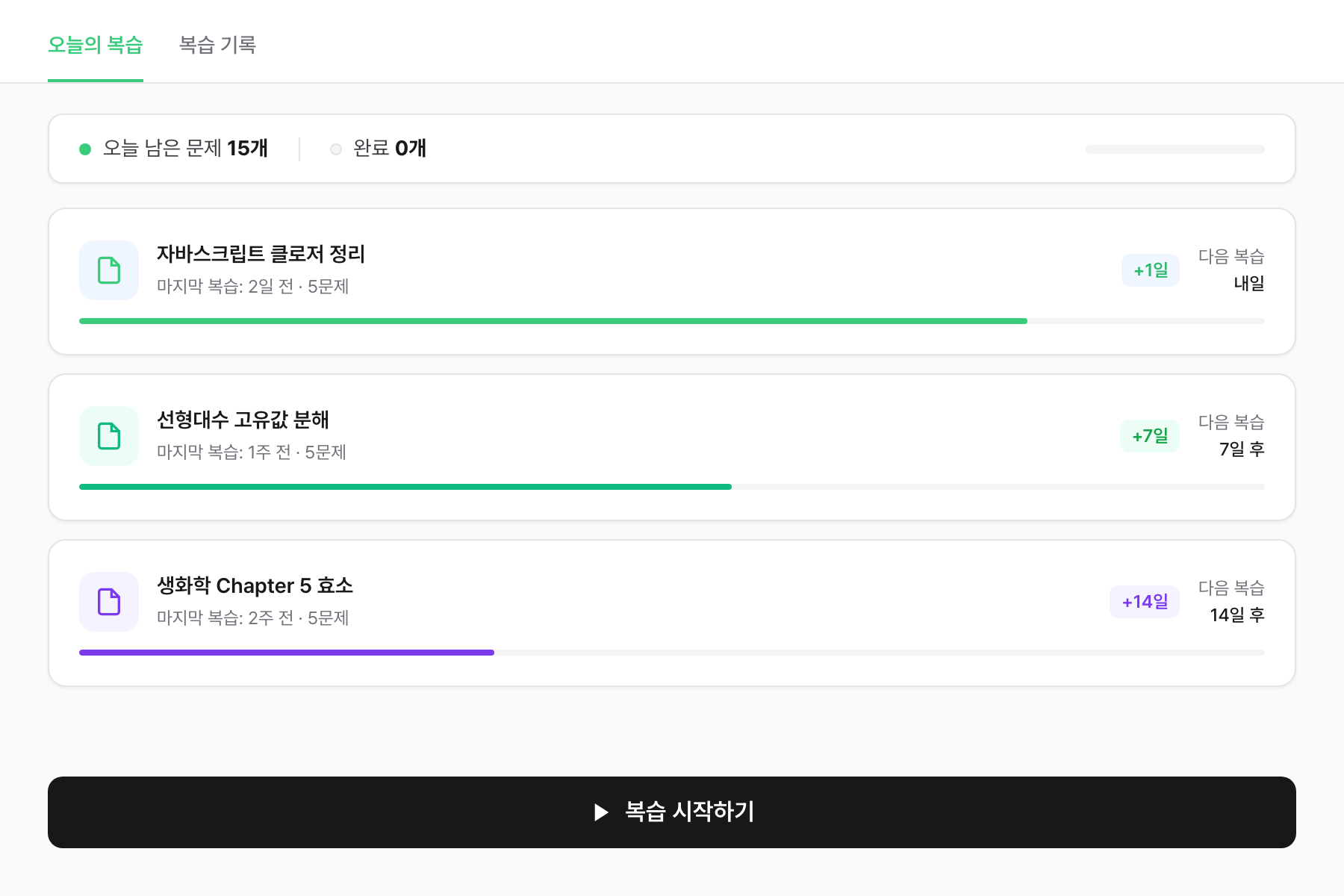Click the gray circle beside 완료
This screenshot has height=896, width=1344.
[336, 149]
